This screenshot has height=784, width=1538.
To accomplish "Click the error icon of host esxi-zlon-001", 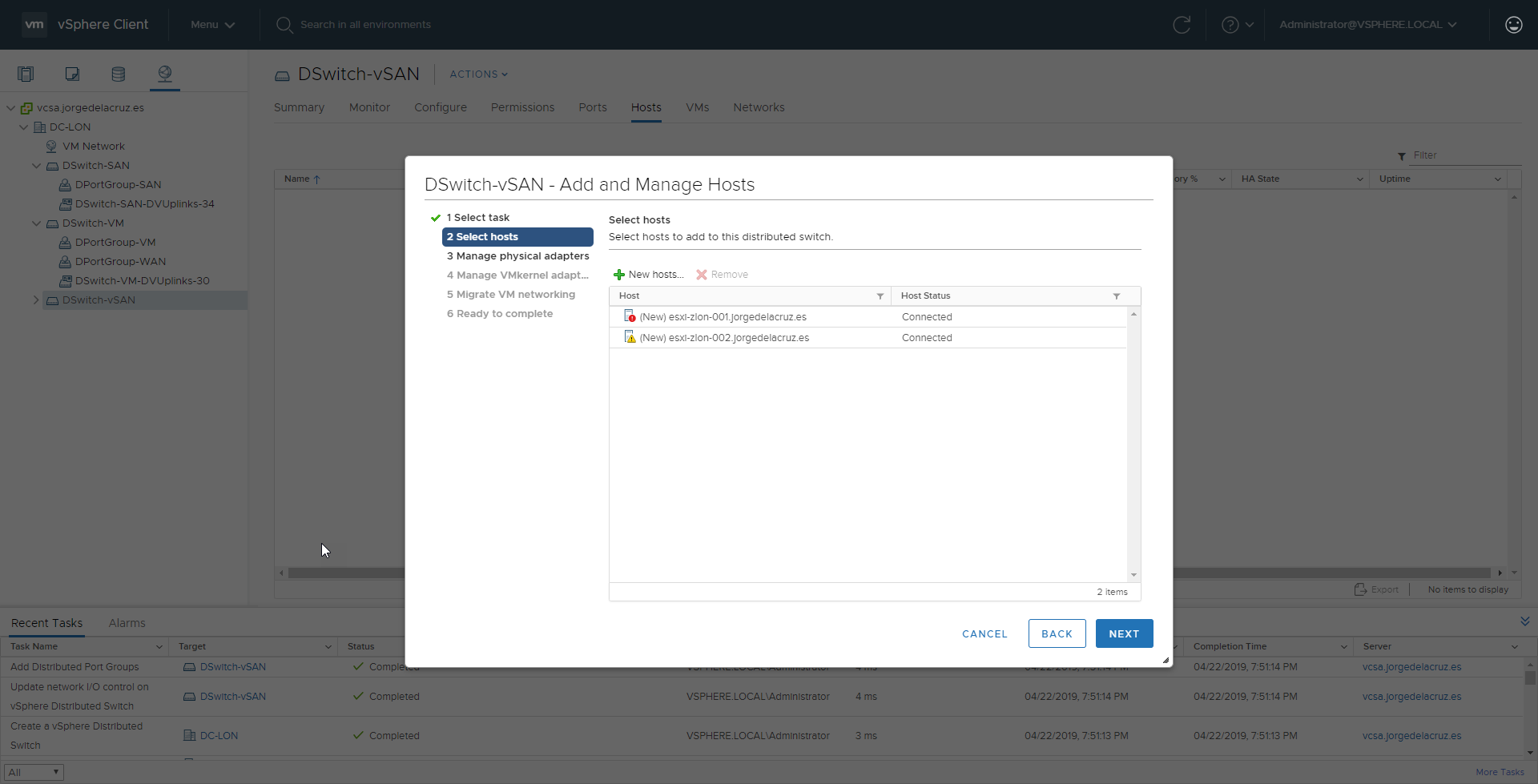I will point(630,316).
